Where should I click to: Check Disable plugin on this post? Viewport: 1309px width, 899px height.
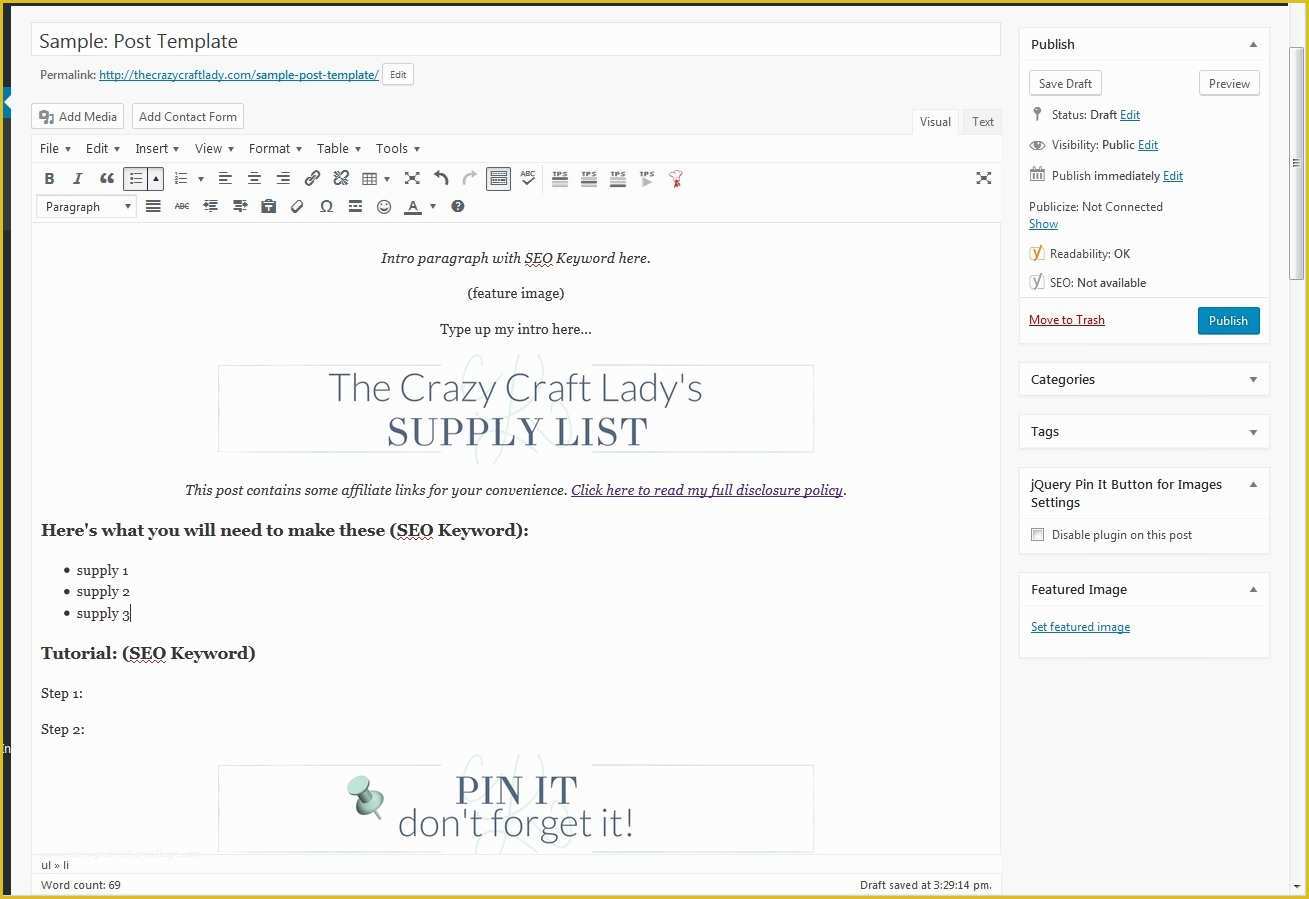click(x=1037, y=535)
